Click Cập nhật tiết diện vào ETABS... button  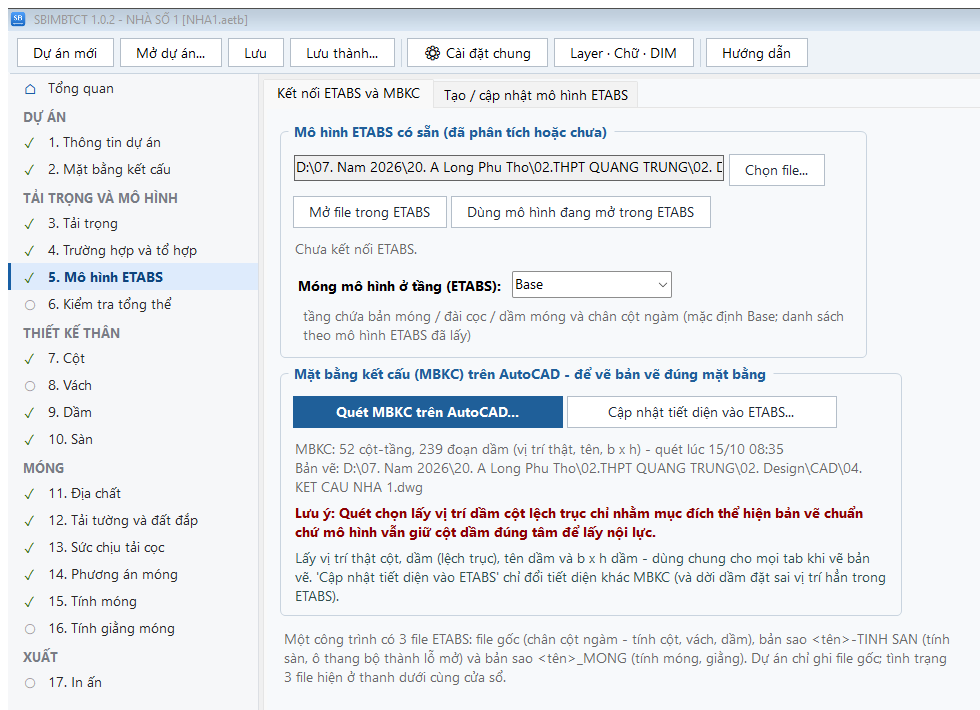coord(701,412)
